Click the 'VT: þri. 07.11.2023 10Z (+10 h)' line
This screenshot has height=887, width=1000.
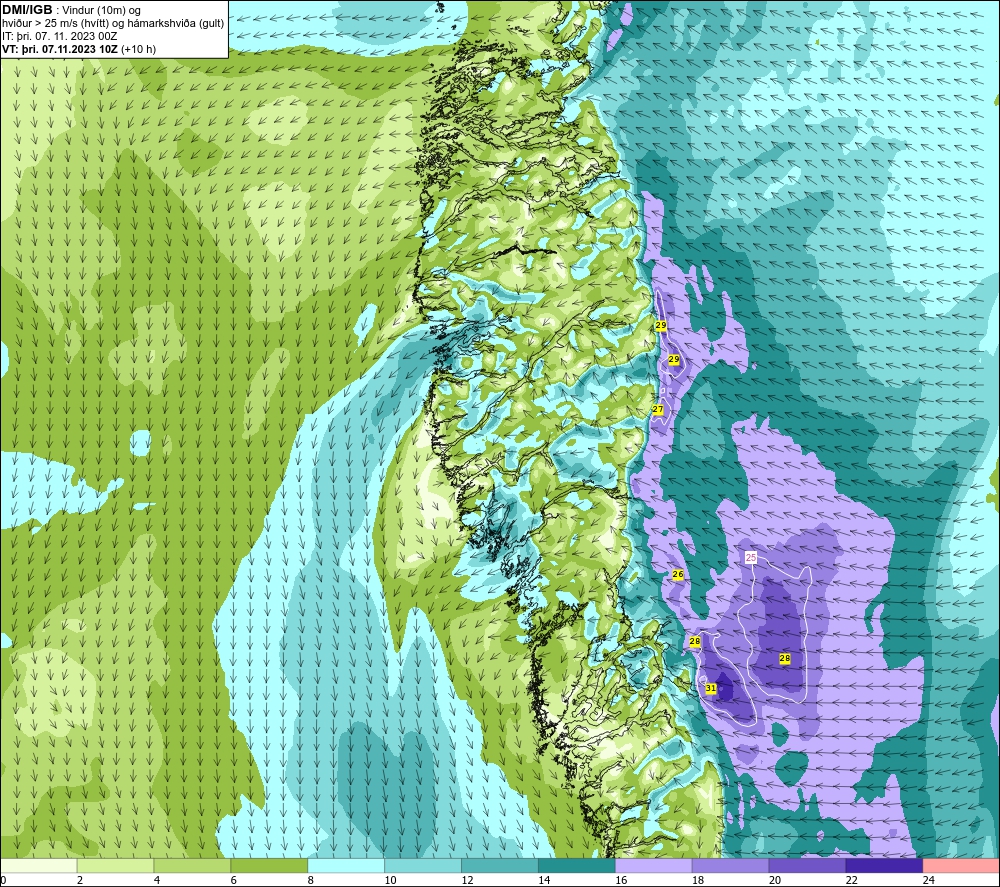tap(79, 49)
